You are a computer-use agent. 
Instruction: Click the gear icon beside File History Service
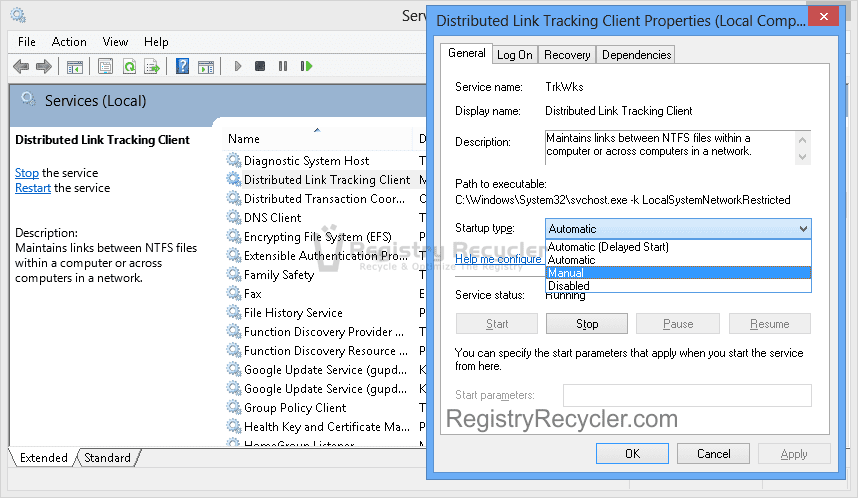(234, 312)
